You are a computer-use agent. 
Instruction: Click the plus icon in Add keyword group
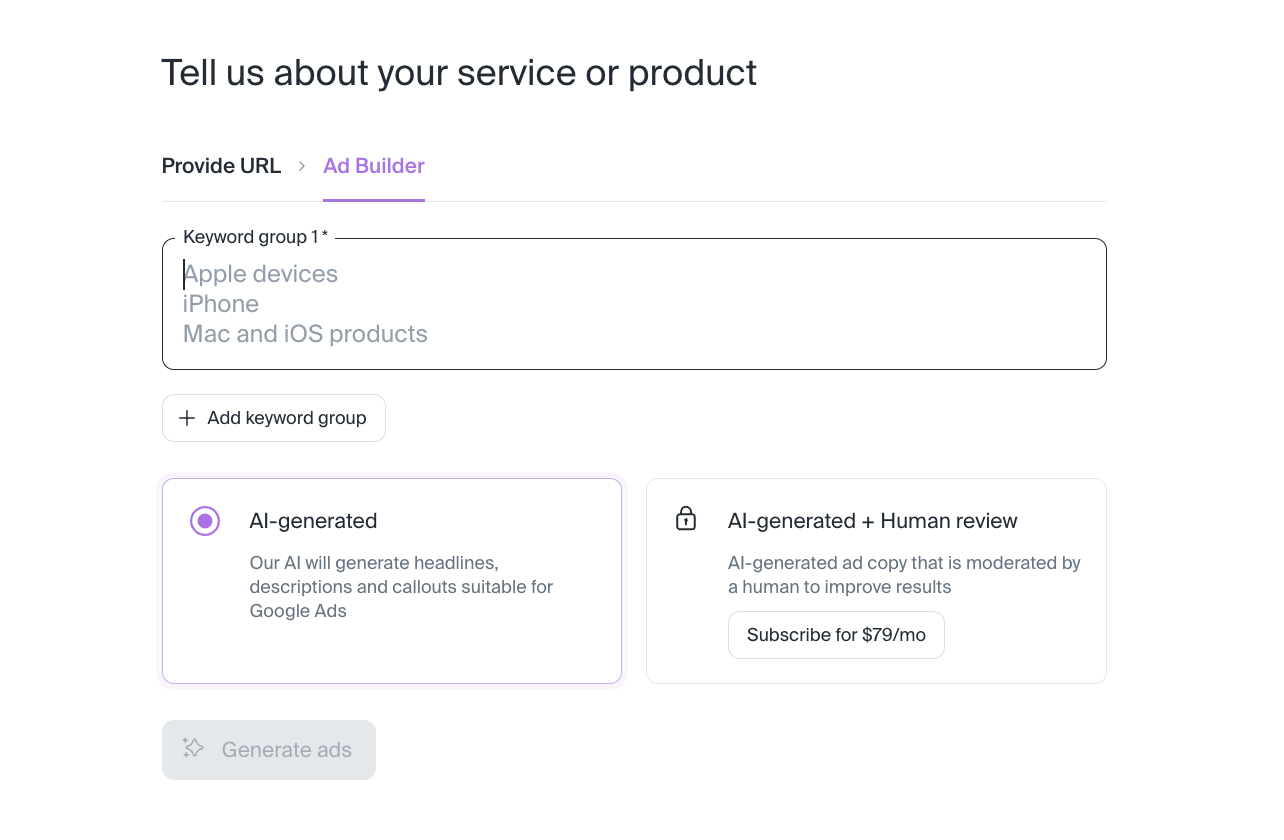(187, 418)
